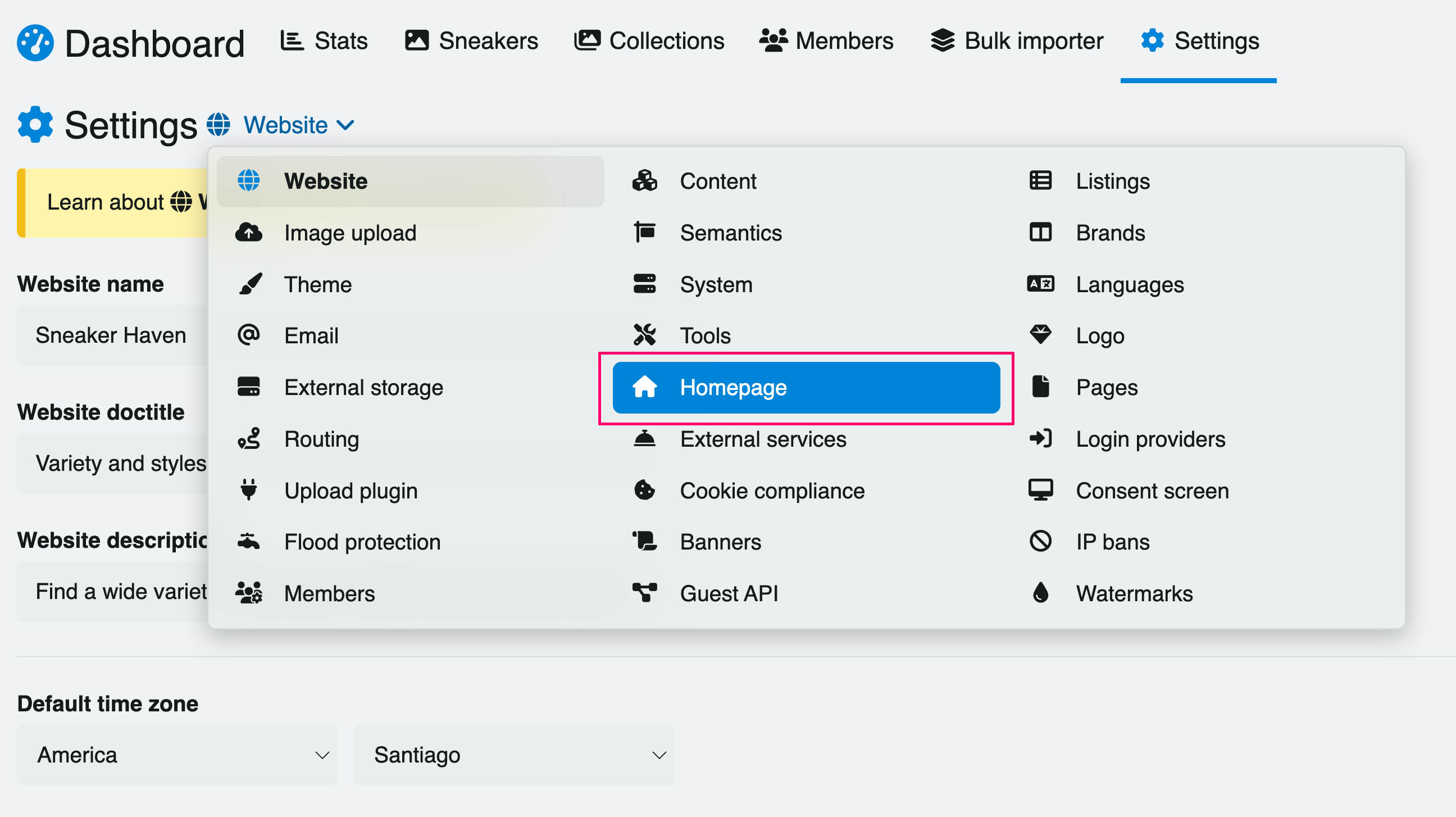1456x817 pixels.
Task: Click the Dashboard gauge logo icon
Action: coord(35,43)
